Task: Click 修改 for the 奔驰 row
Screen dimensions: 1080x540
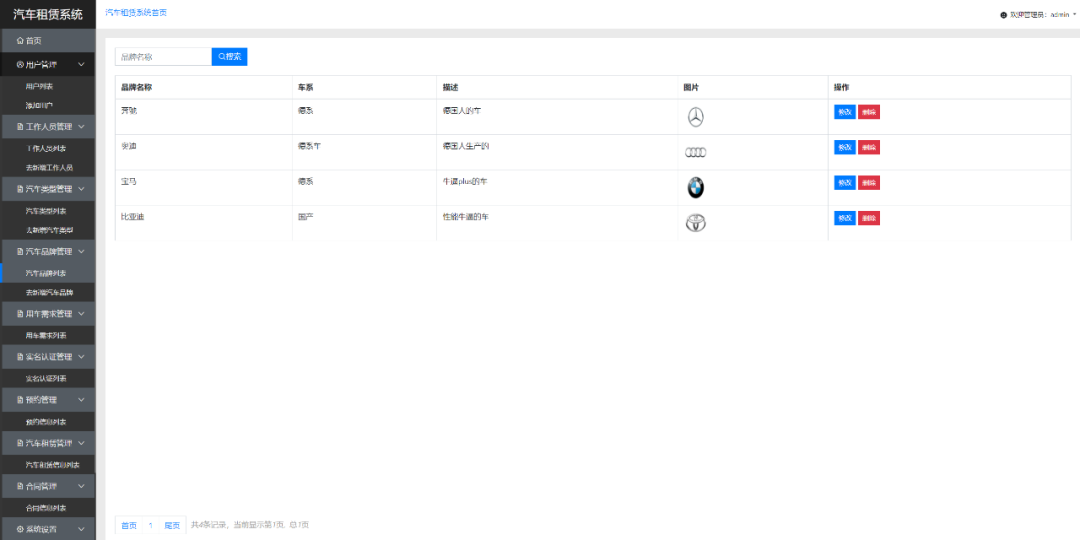Action: 845,112
